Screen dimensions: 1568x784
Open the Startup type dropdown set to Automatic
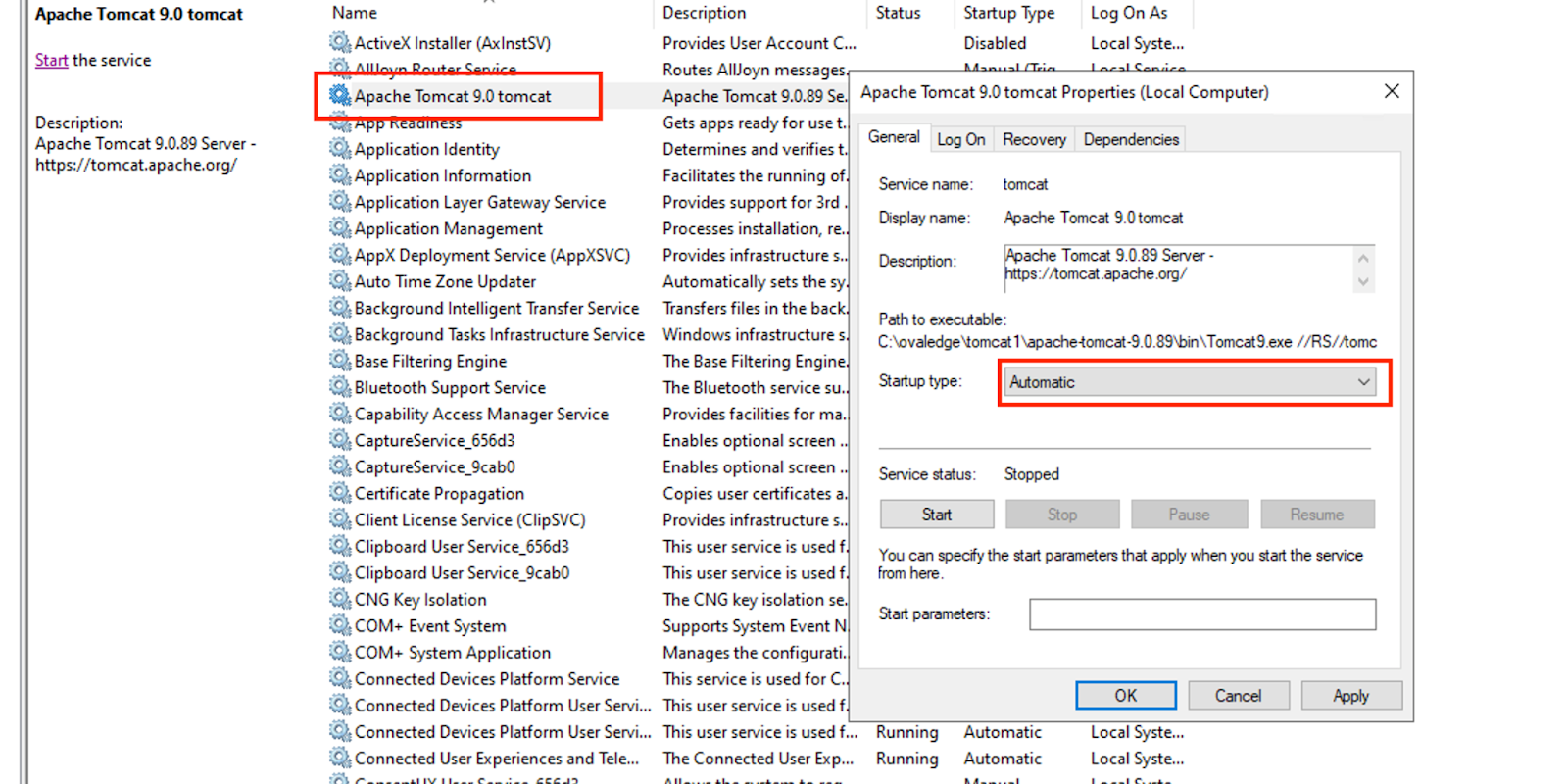[x=1190, y=382]
